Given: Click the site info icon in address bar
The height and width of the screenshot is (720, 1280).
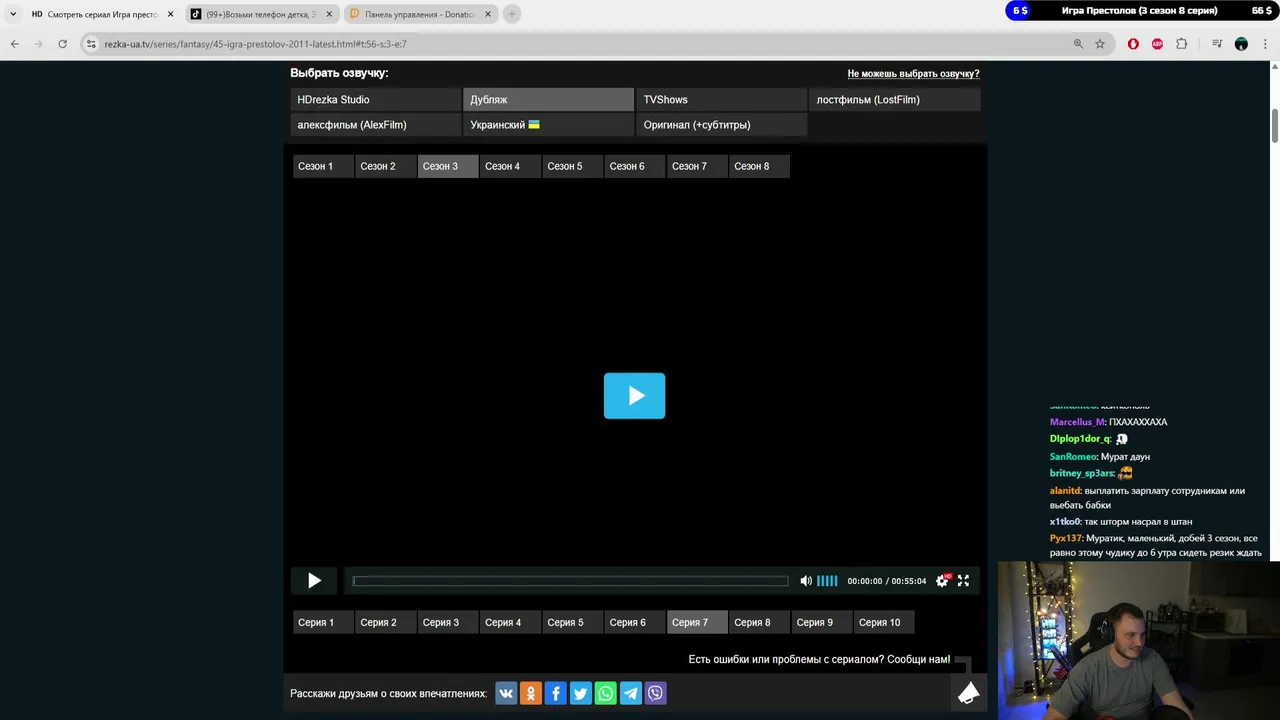Looking at the screenshot, I should pos(91,44).
